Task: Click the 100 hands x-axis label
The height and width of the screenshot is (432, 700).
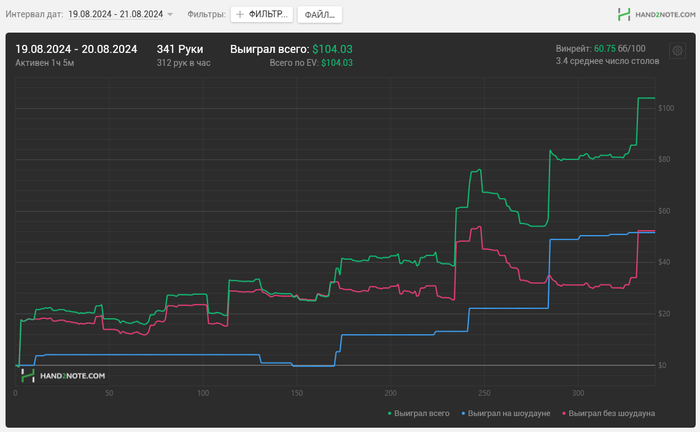Action: click(x=203, y=393)
